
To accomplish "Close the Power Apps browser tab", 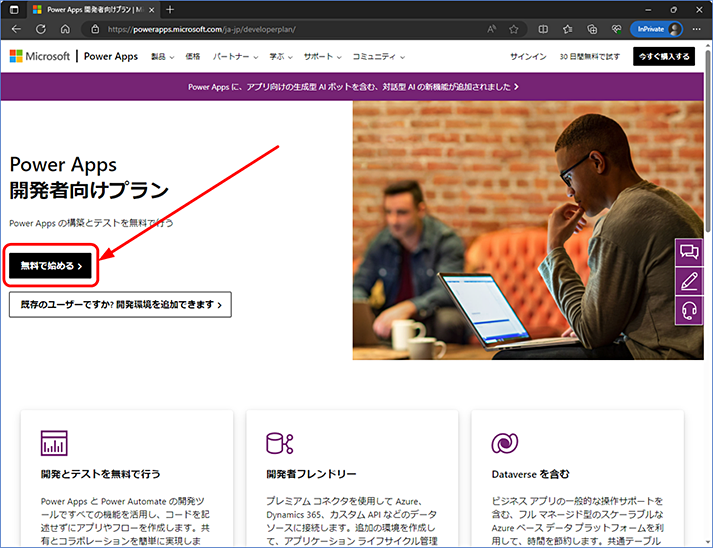I will [151, 10].
